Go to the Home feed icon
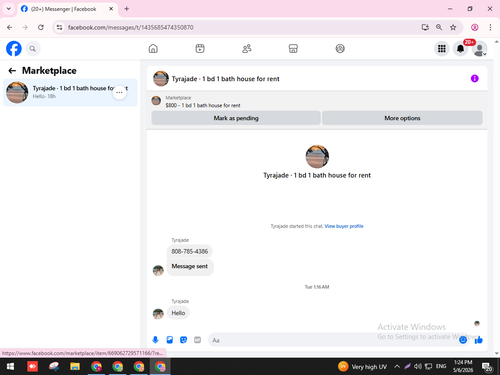The width and height of the screenshot is (500, 375). [153, 49]
